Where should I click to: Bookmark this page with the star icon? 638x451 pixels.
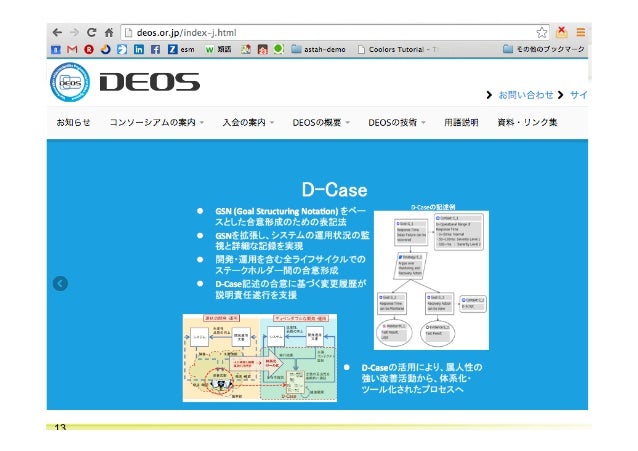click(542, 33)
